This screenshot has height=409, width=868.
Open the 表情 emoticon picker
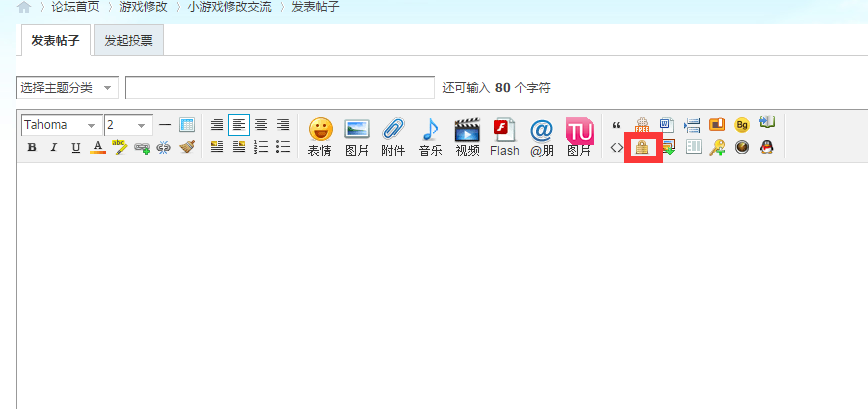[x=320, y=136]
